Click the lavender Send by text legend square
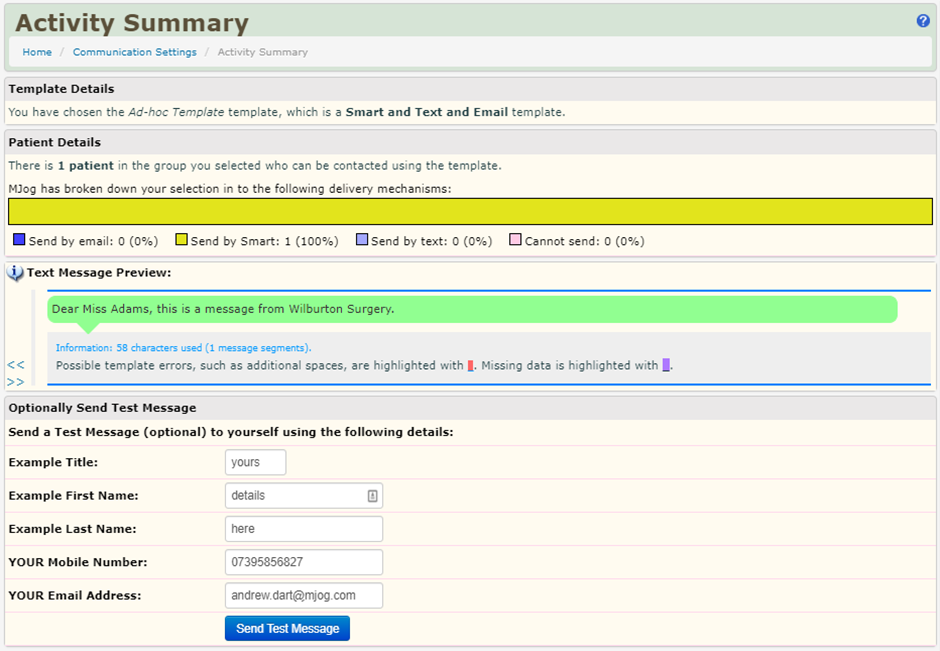 click(362, 240)
